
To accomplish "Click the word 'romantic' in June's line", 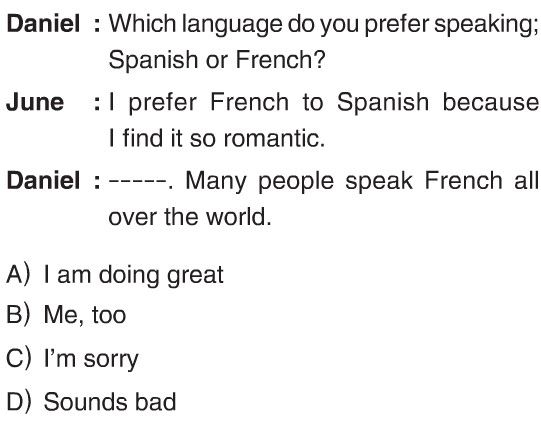I will [x=272, y=138].
